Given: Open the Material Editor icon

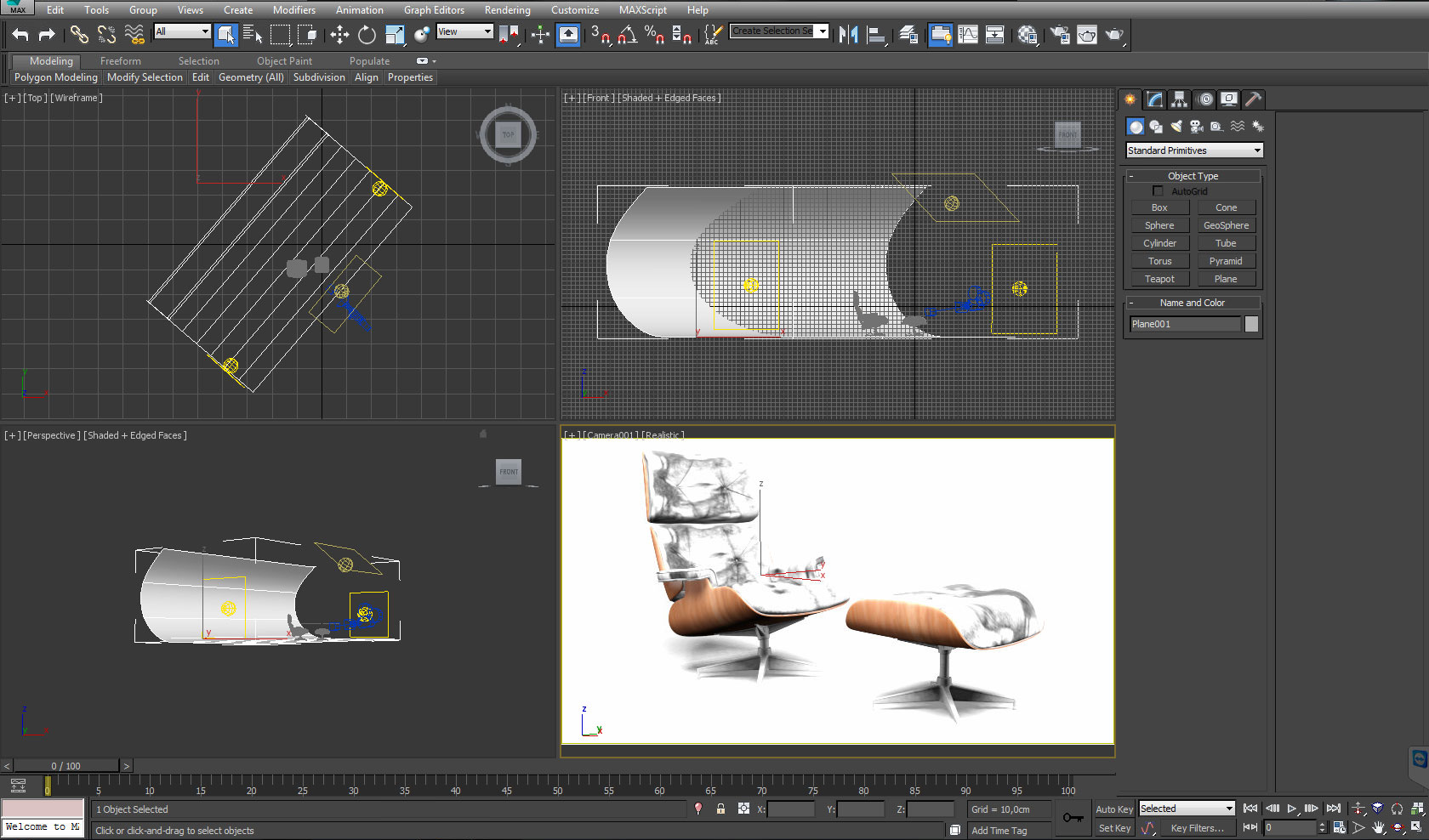Looking at the screenshot, I should 1028,35.
